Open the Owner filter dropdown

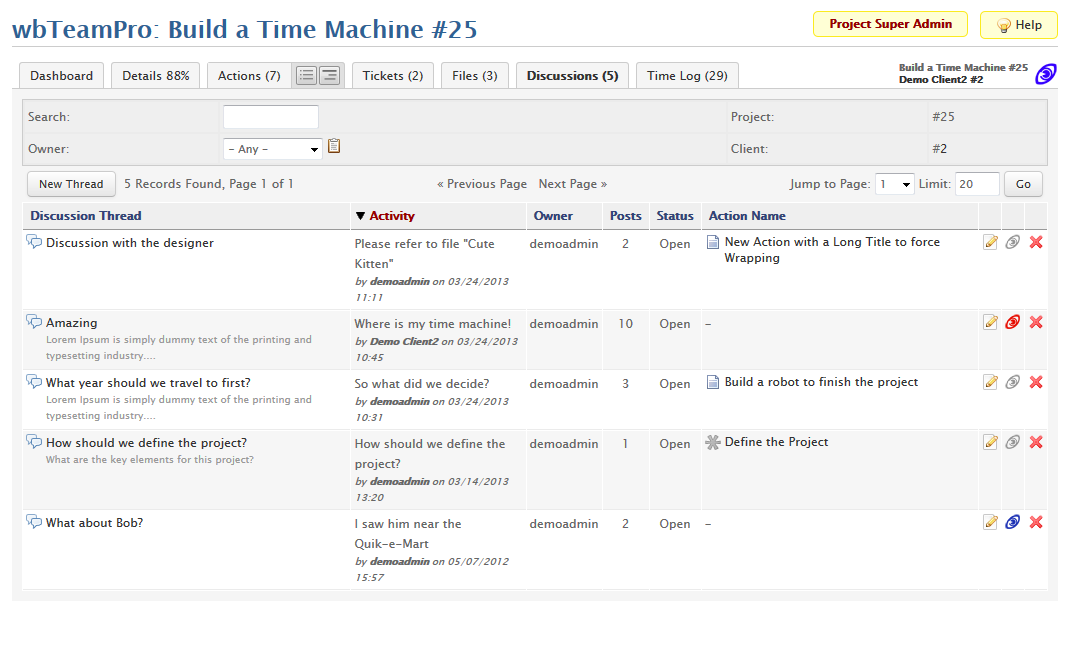272,149
